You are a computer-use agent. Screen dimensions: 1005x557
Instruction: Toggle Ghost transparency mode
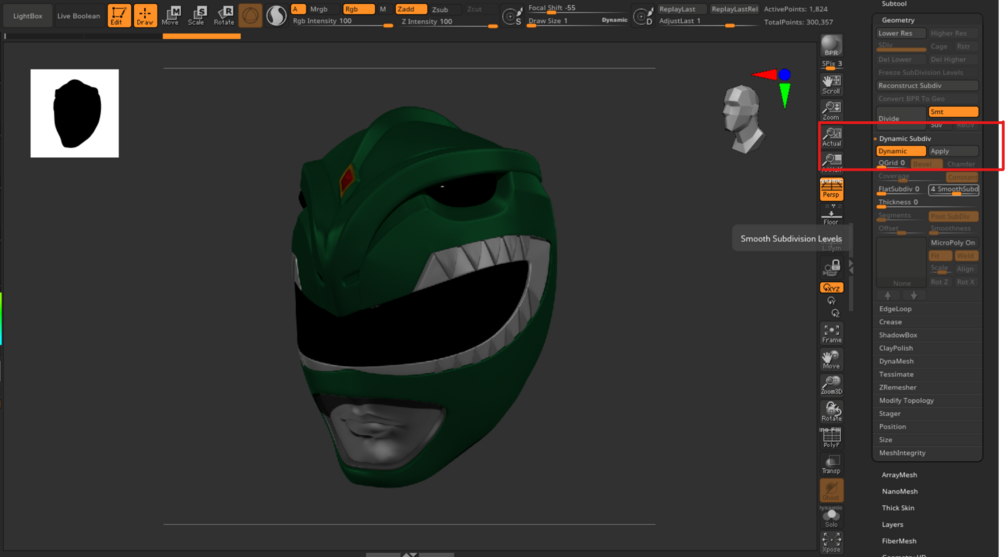831,490
